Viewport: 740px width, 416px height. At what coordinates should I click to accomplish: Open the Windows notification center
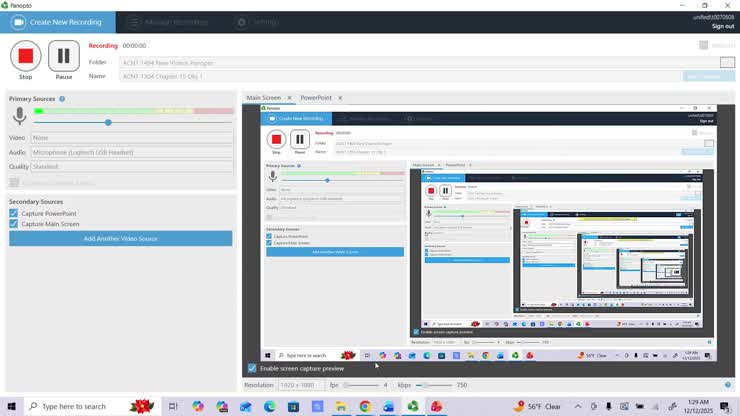pyautogui.click(x=725, y=407)
